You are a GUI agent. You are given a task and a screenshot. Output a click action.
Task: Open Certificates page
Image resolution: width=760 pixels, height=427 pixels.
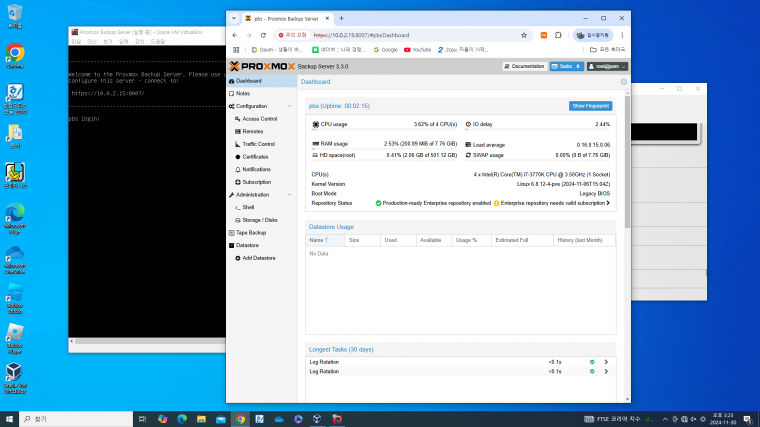pos(255,157)
